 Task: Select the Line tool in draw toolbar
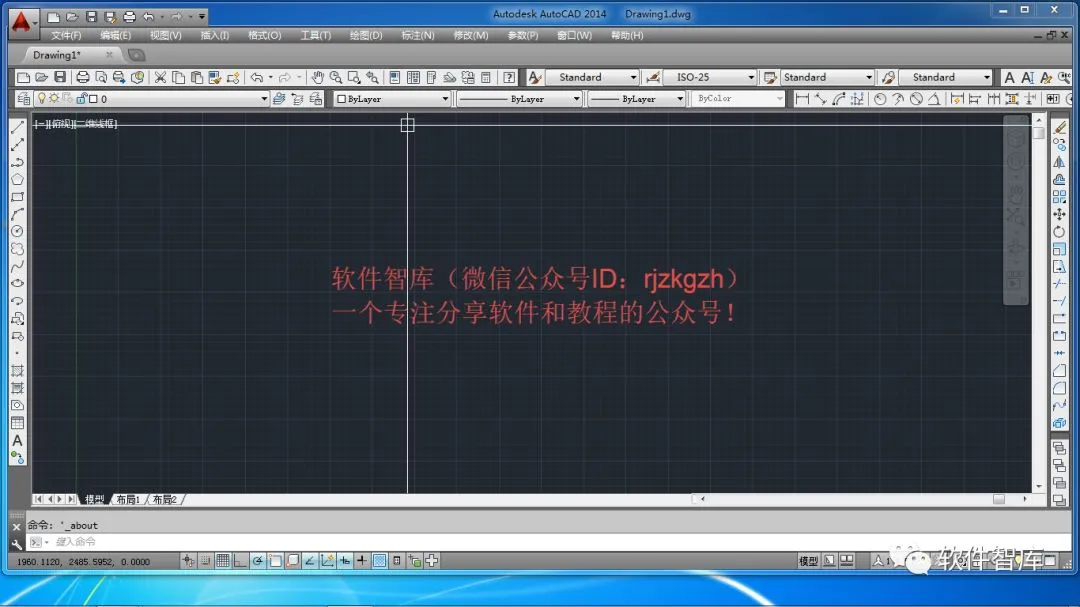point(17,127)
